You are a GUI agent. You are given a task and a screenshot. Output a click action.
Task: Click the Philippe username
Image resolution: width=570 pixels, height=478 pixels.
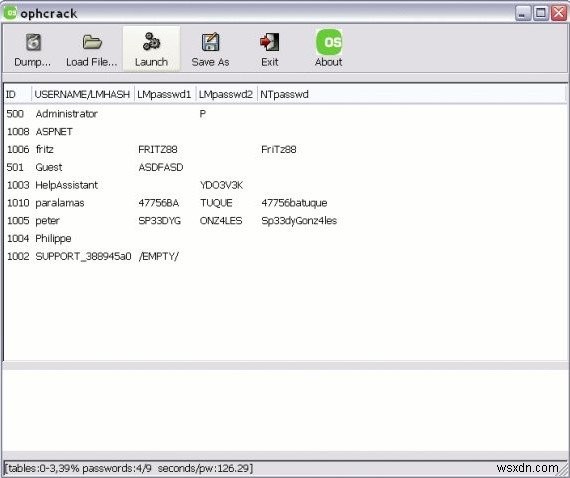tap(53, 238)
